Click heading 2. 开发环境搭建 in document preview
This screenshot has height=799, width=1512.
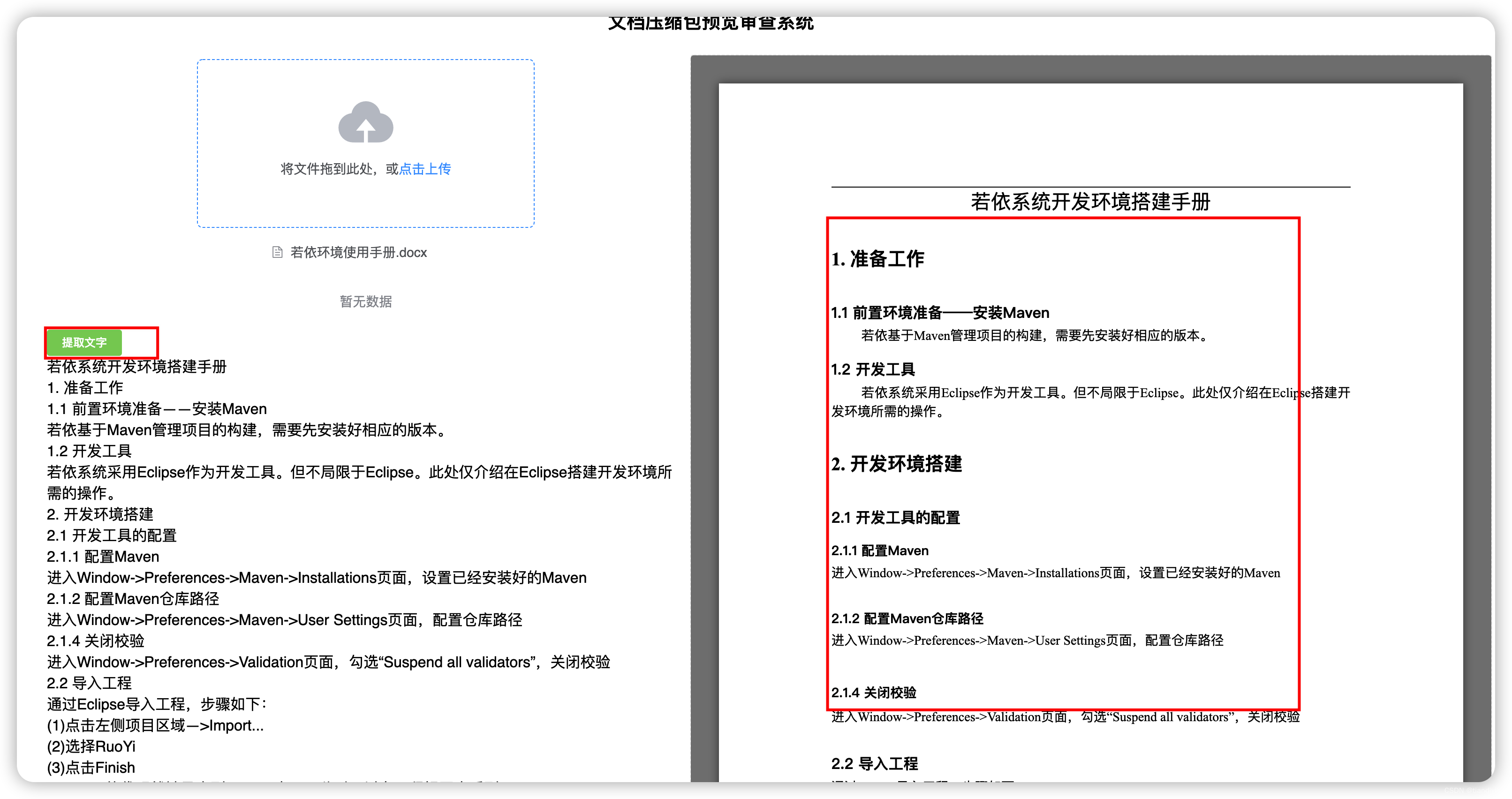pos(896,464)
